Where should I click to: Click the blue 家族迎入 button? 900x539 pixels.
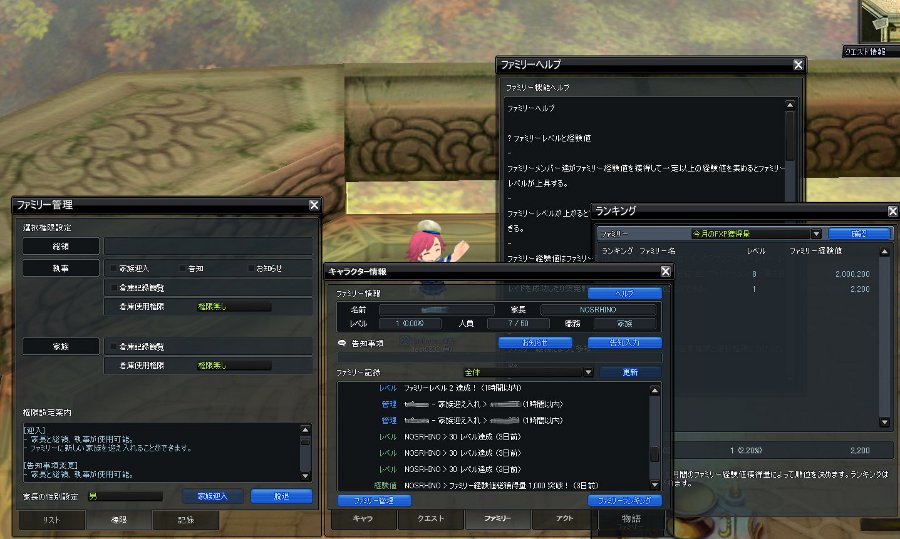point(212,496)
